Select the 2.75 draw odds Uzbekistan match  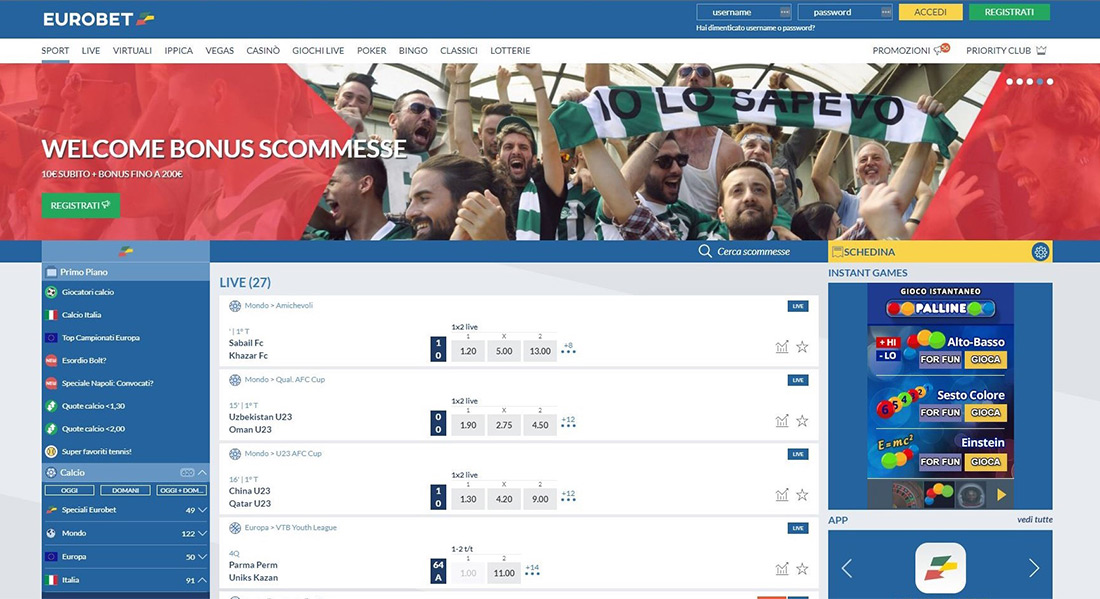(x=504, y=425)
